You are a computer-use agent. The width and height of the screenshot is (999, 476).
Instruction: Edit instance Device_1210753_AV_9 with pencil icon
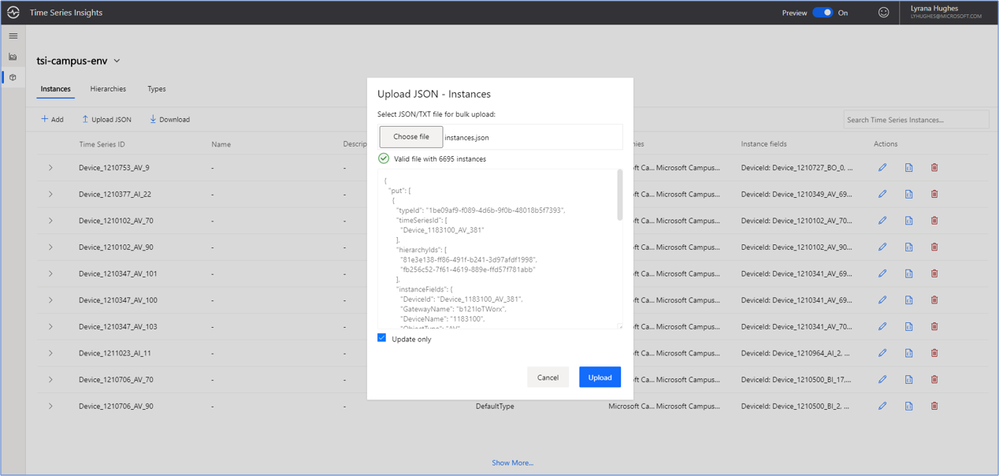point(882,168)
